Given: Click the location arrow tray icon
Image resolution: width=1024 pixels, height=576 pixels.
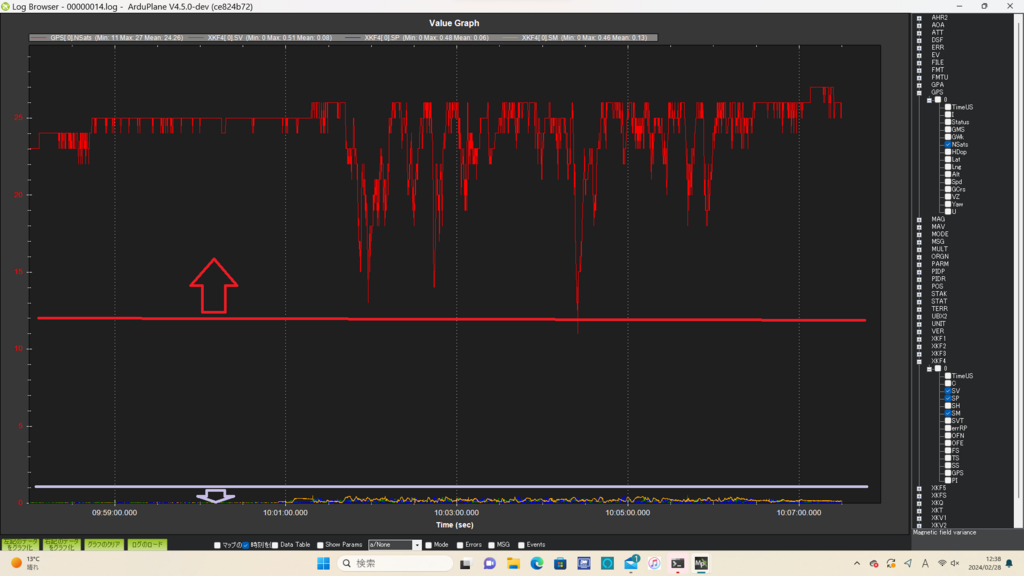Looking at the screenshot, I should coord(908,564).
